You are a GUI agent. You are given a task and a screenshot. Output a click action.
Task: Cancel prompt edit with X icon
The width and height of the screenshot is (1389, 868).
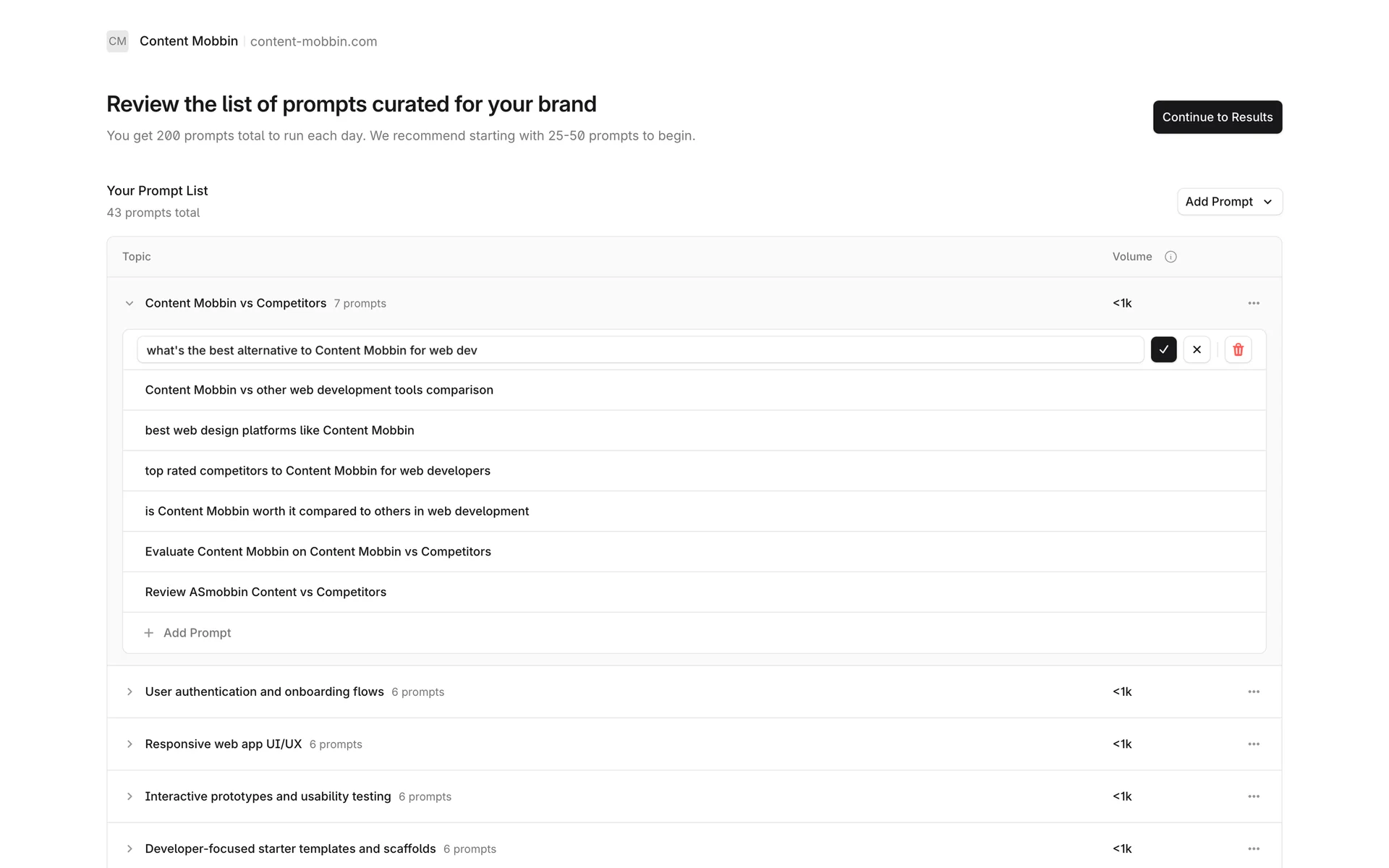tap(1197, 350)
